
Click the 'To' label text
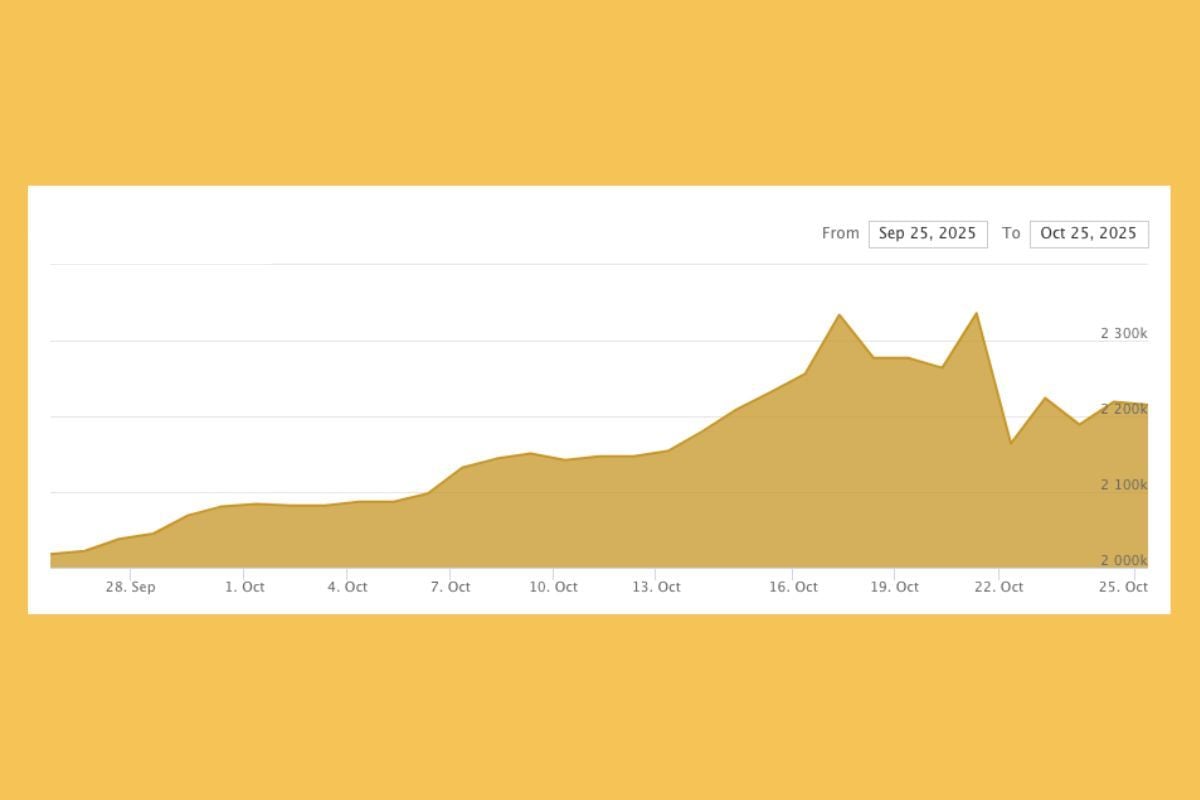(1011, 233)
